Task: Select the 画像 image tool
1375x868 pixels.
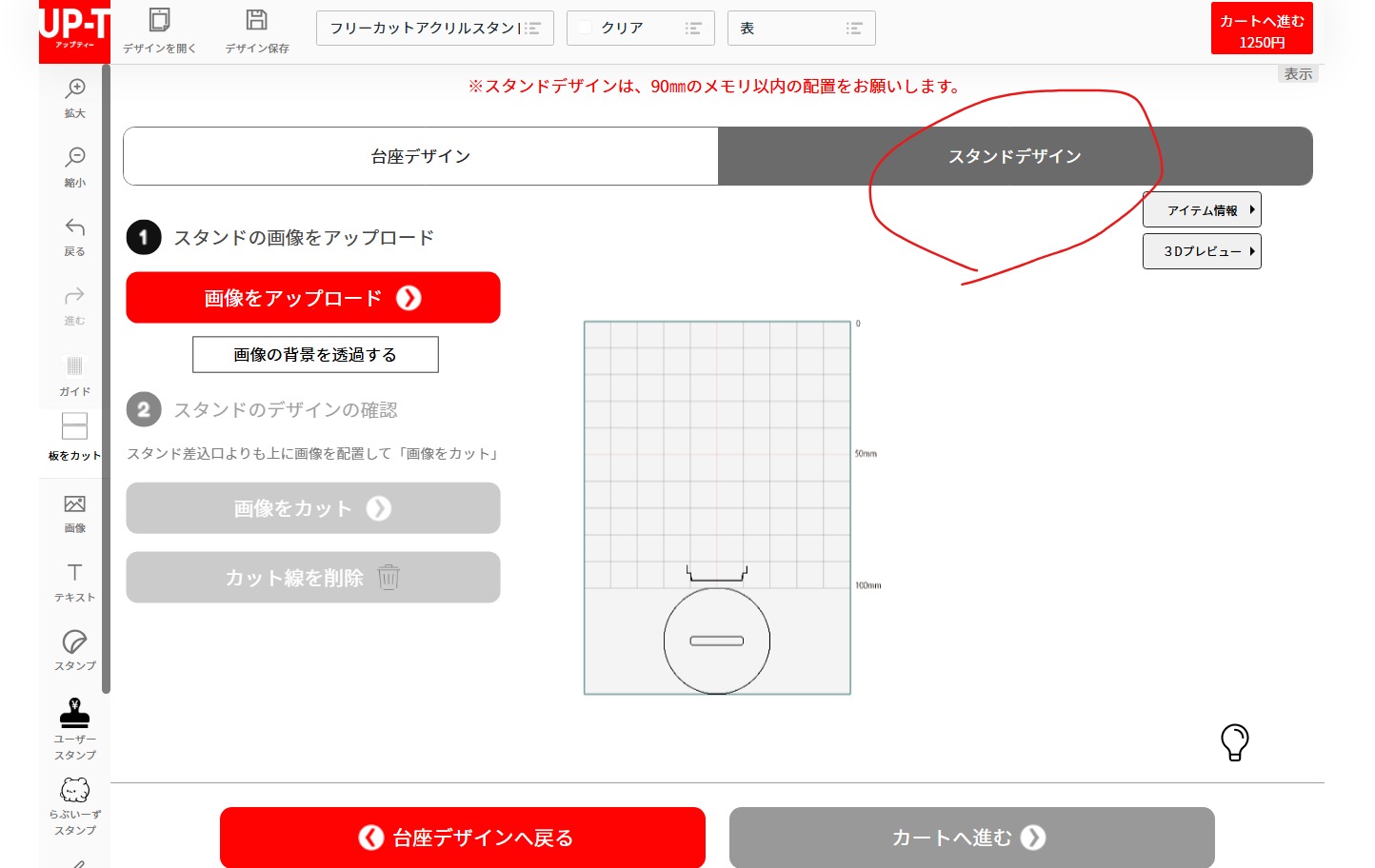Action: 74,512
